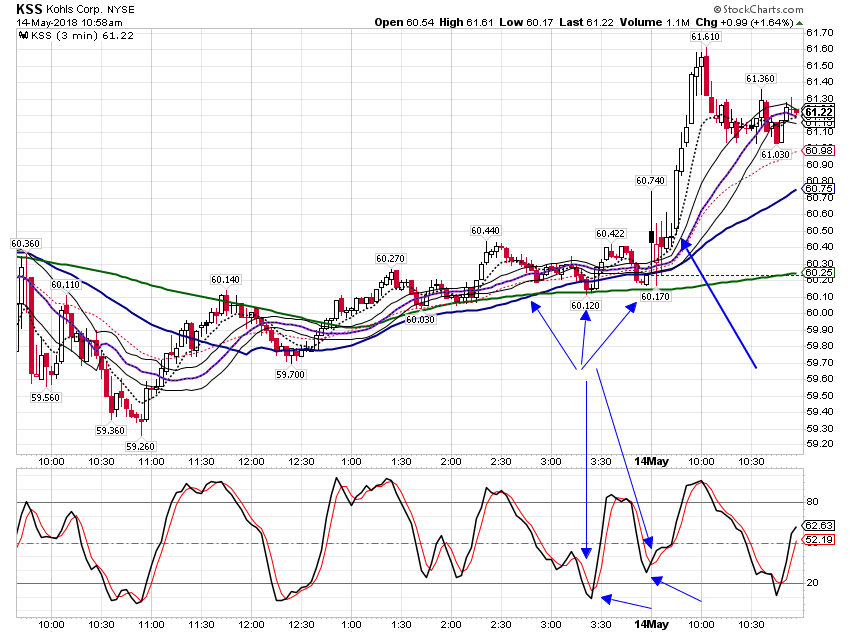
Task: Click the 60.270 price label
Action: pyautogui.click(x=390, y=259)
